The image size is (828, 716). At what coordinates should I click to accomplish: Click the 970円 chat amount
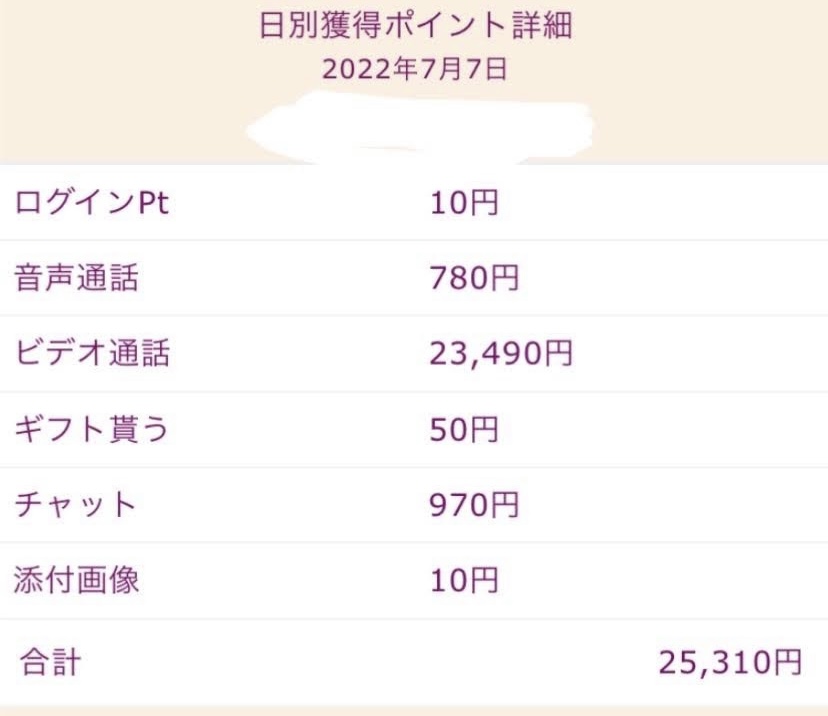coord(474,505)
